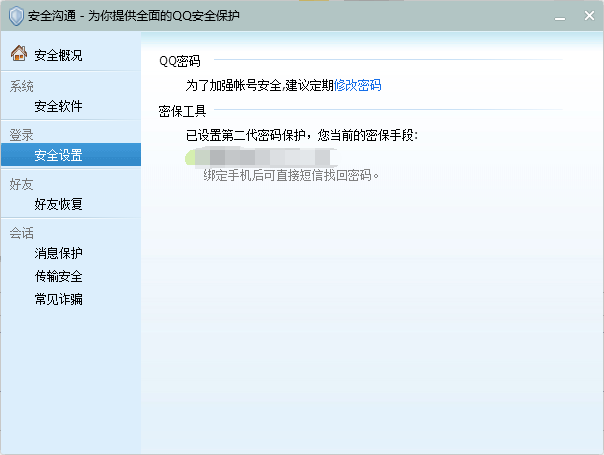Click the 会话 category header
The height and width of the screenshot is (455, 604).
pyautogui.click(x=22, y=233)
